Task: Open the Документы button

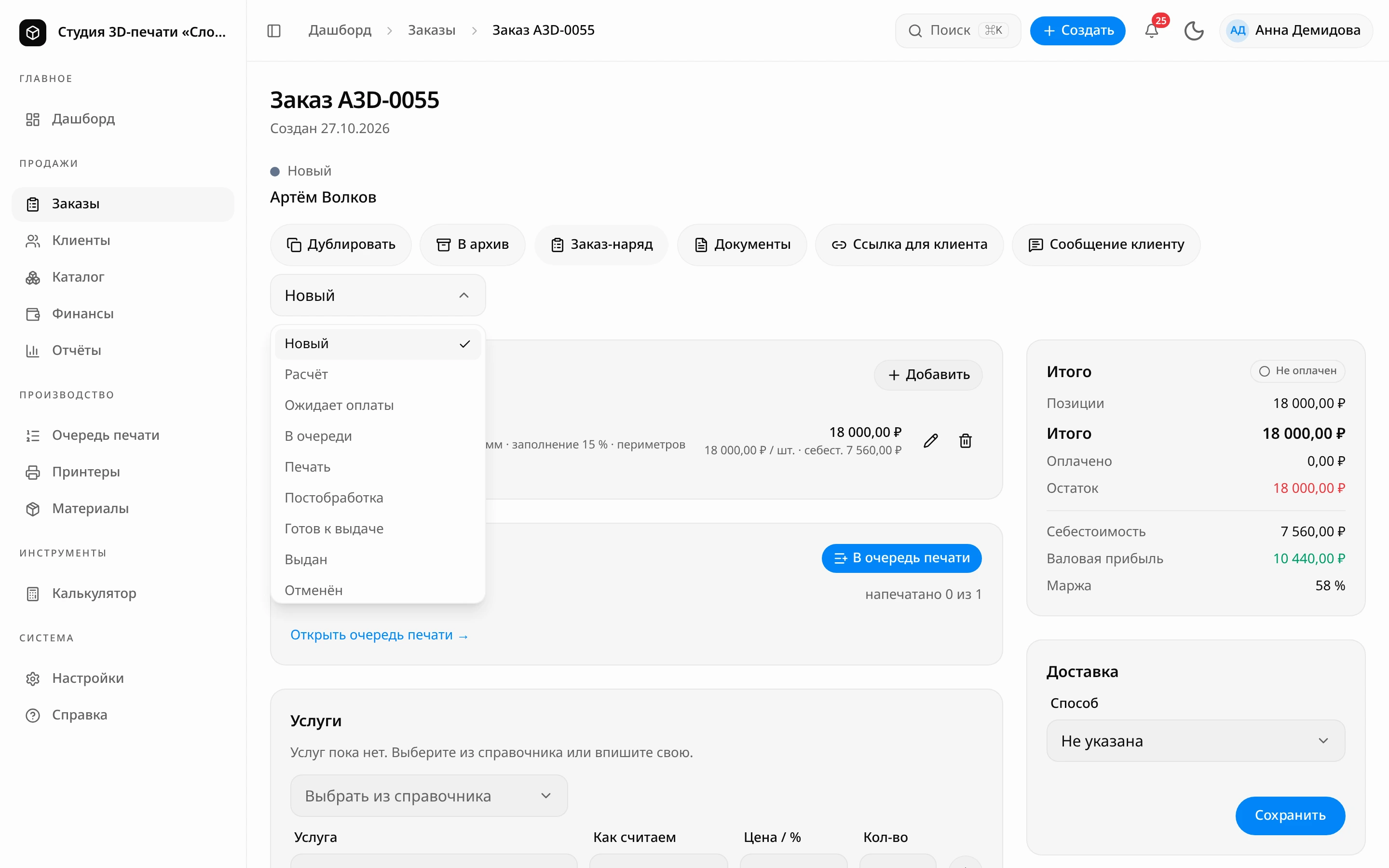Action: (742, 244)
